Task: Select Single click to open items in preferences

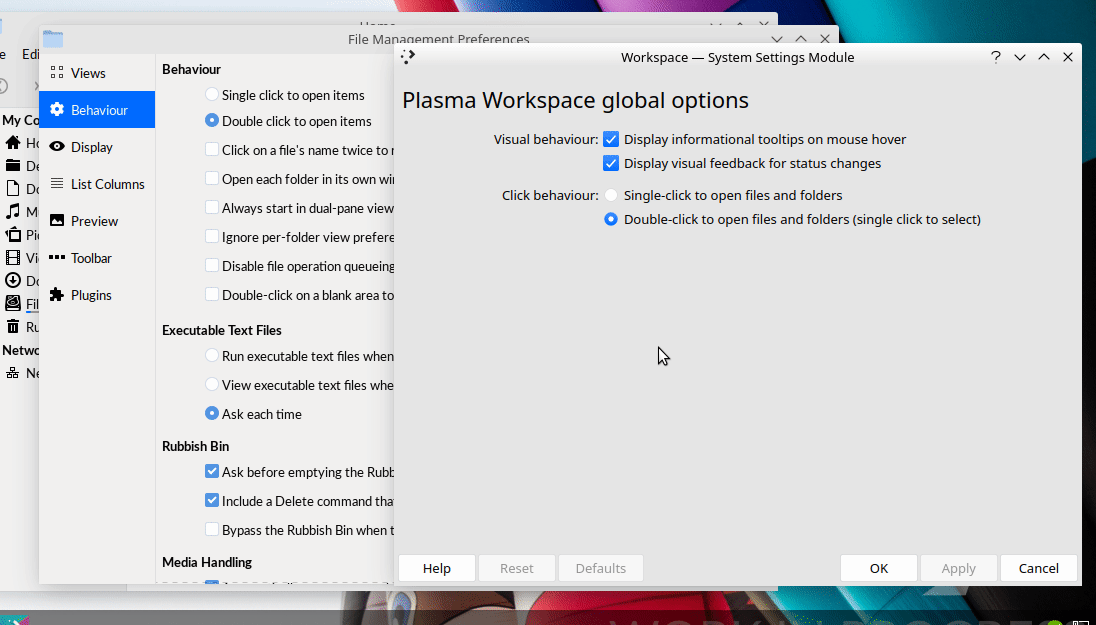Action: click(285, 95)
